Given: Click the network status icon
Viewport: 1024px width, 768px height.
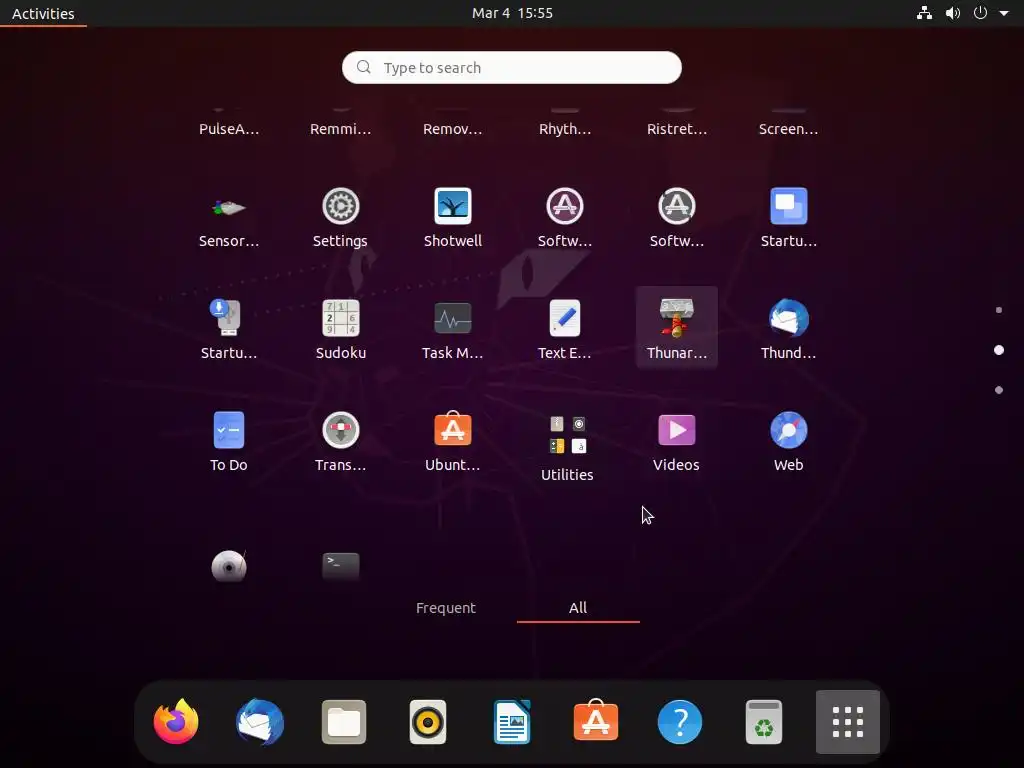Looking at the screenshot, I should tap(924, 13).
